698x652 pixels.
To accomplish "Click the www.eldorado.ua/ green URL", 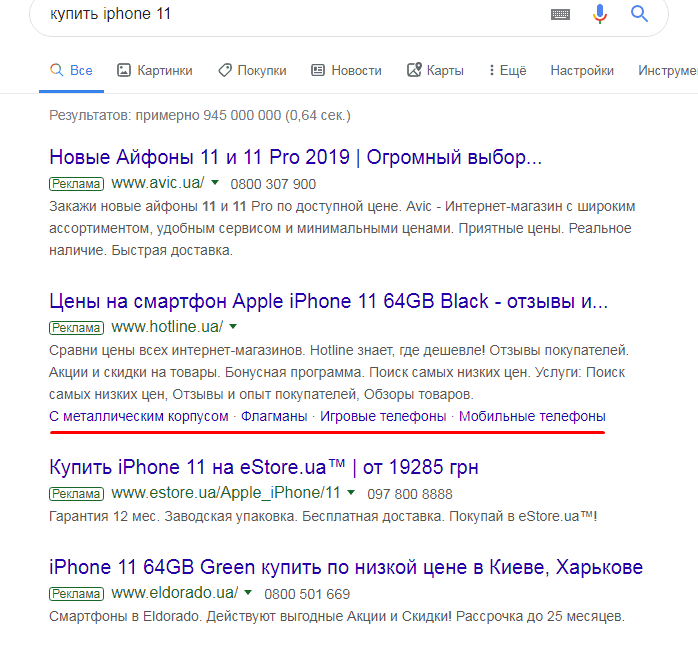I will click(174, 593).
